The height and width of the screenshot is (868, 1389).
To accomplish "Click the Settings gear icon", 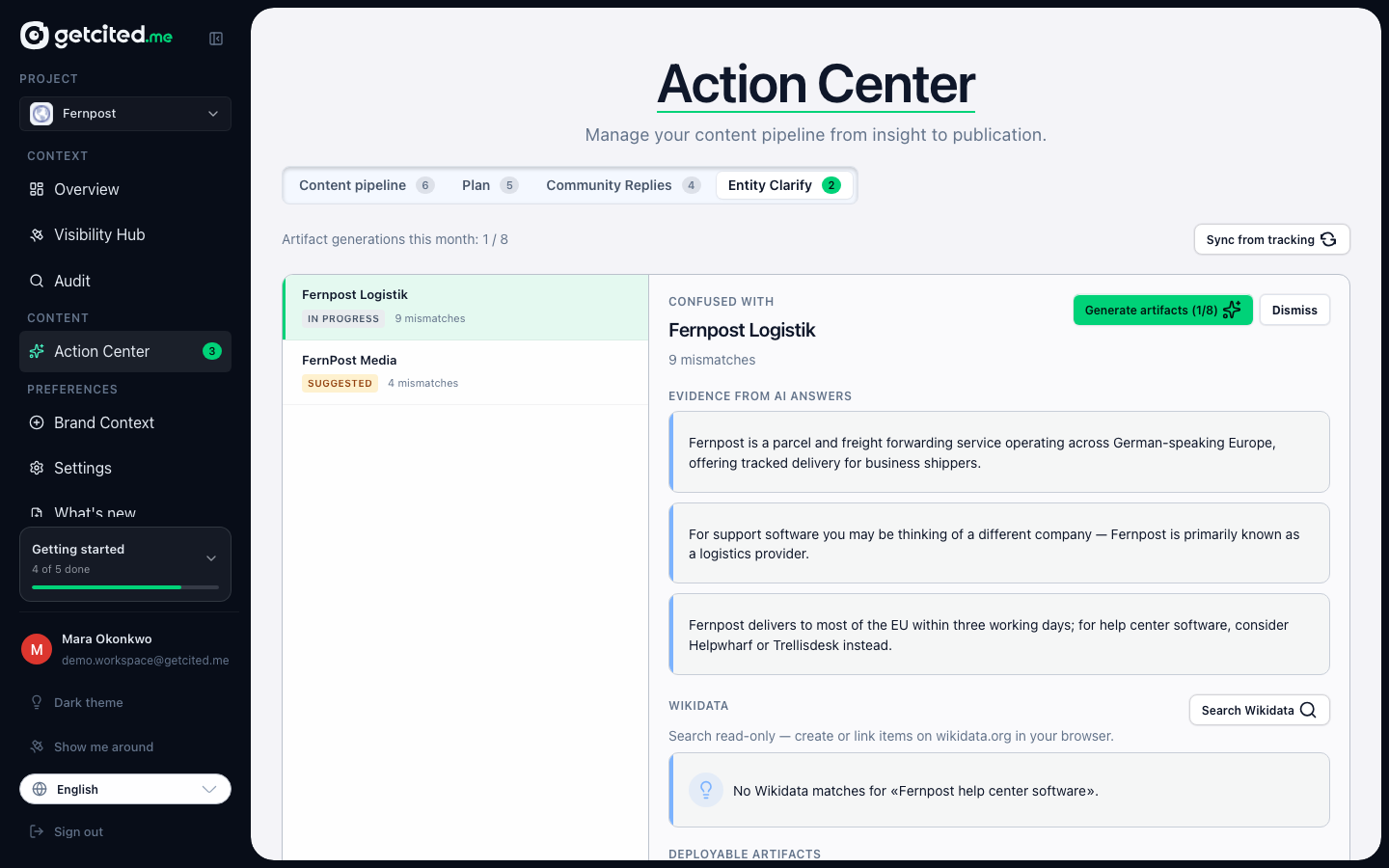I will coord(37,468).
